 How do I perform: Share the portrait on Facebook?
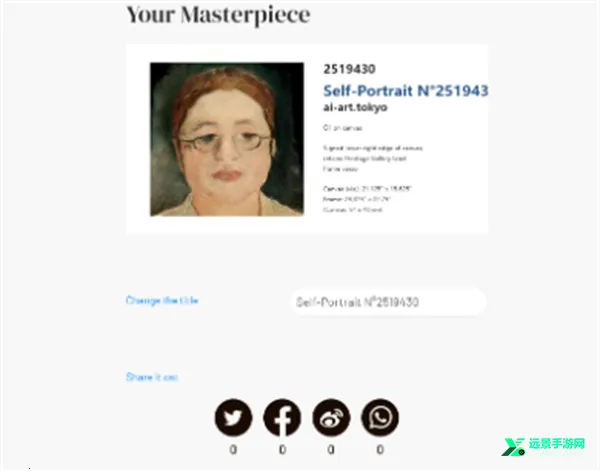(282, 417)
